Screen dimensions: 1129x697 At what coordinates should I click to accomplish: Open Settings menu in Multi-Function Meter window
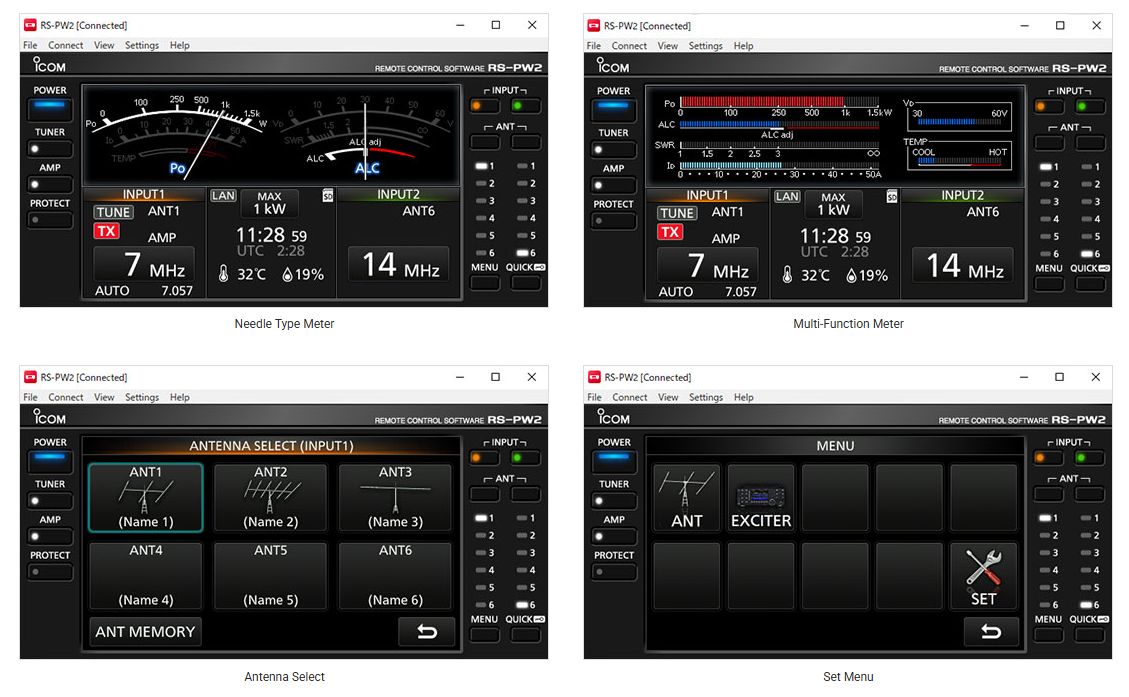coord(706,45)
